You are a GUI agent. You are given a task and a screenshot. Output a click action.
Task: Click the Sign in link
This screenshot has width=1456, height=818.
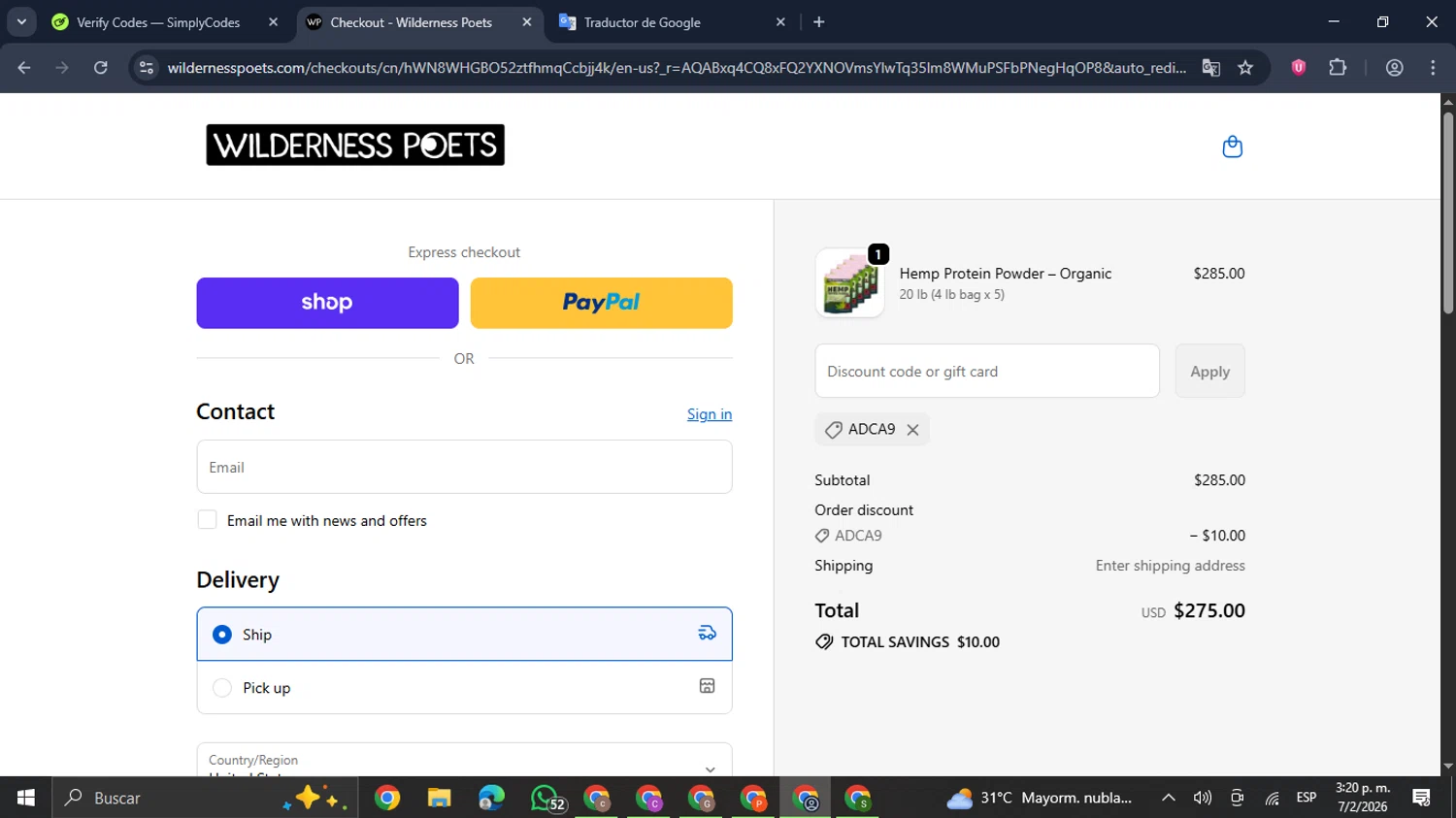[x=710, y=414]
